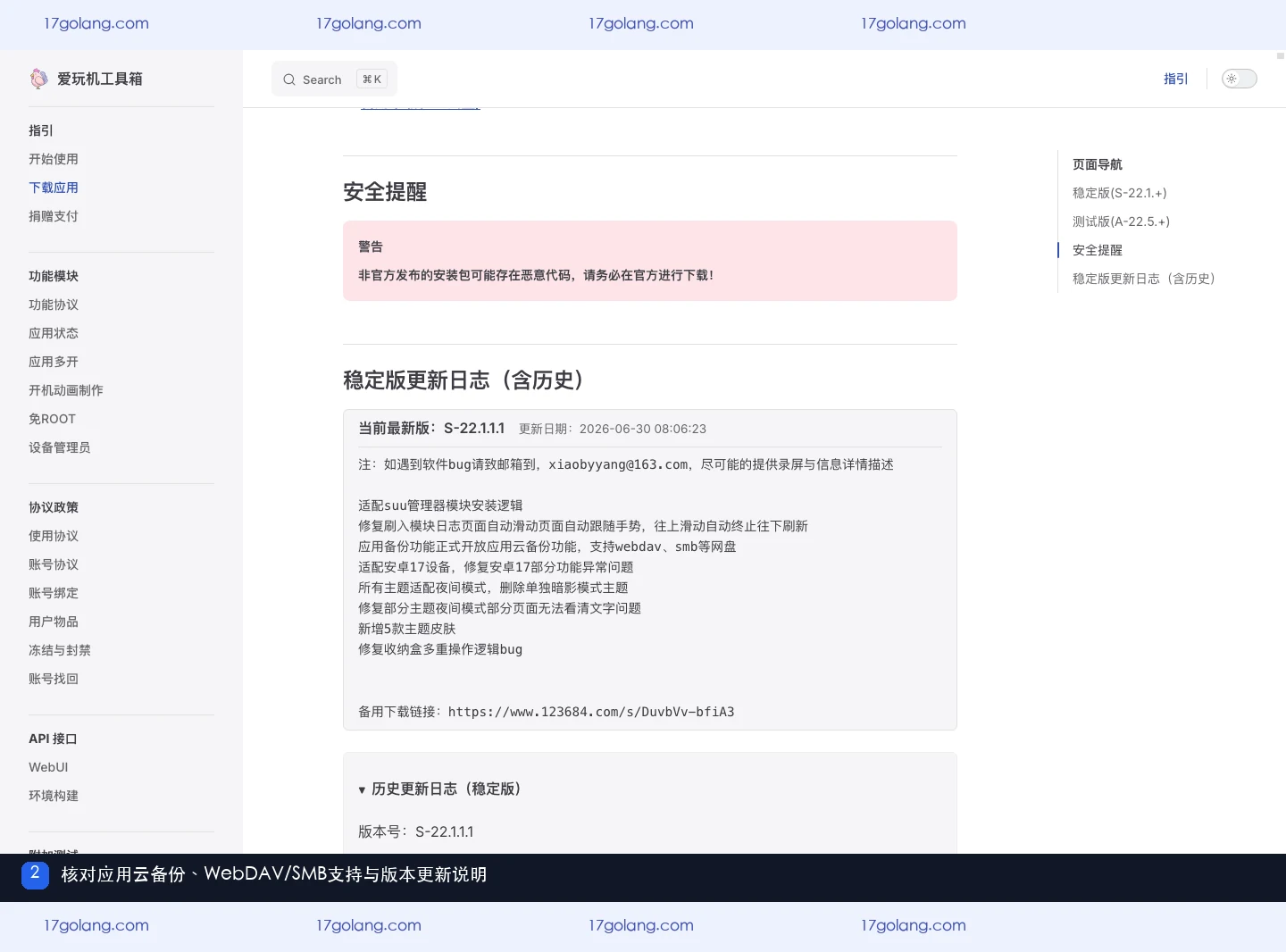Go to 捐赠支付 page
The width and height of the screenshot is (1286, 952).
pos(54,216)
